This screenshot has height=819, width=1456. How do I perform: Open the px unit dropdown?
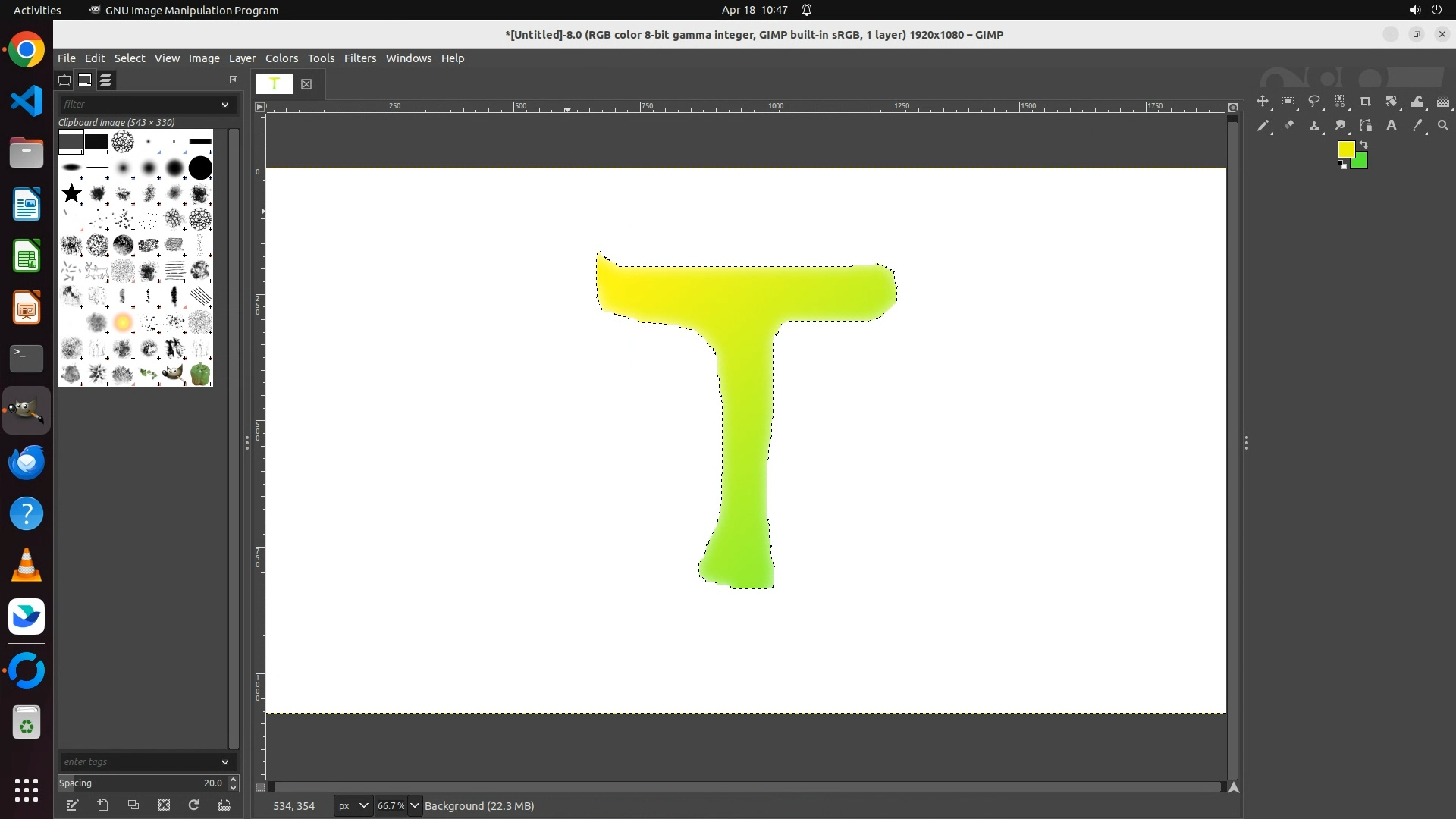[x=353, y=806]
